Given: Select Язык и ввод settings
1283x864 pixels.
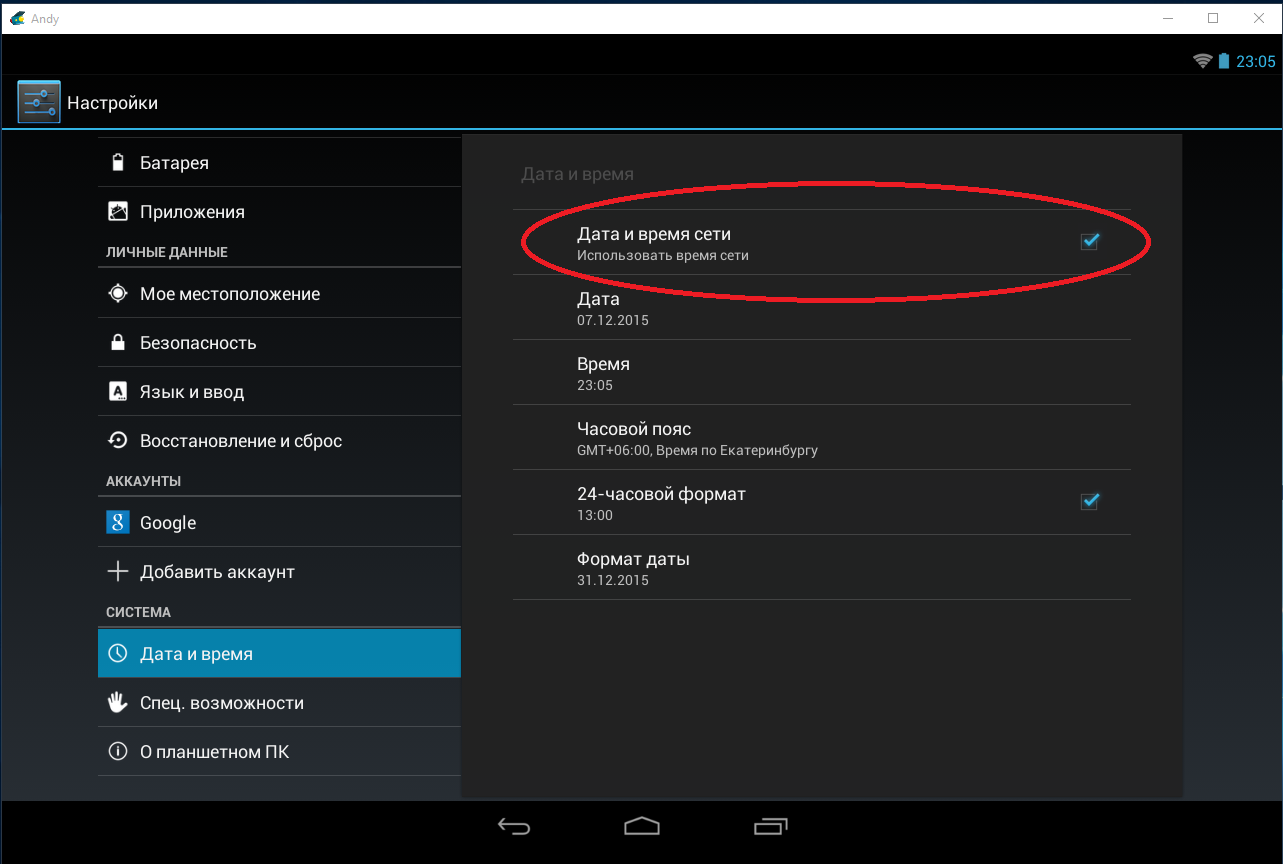Looking at the screenshot, I should (280, 391).
